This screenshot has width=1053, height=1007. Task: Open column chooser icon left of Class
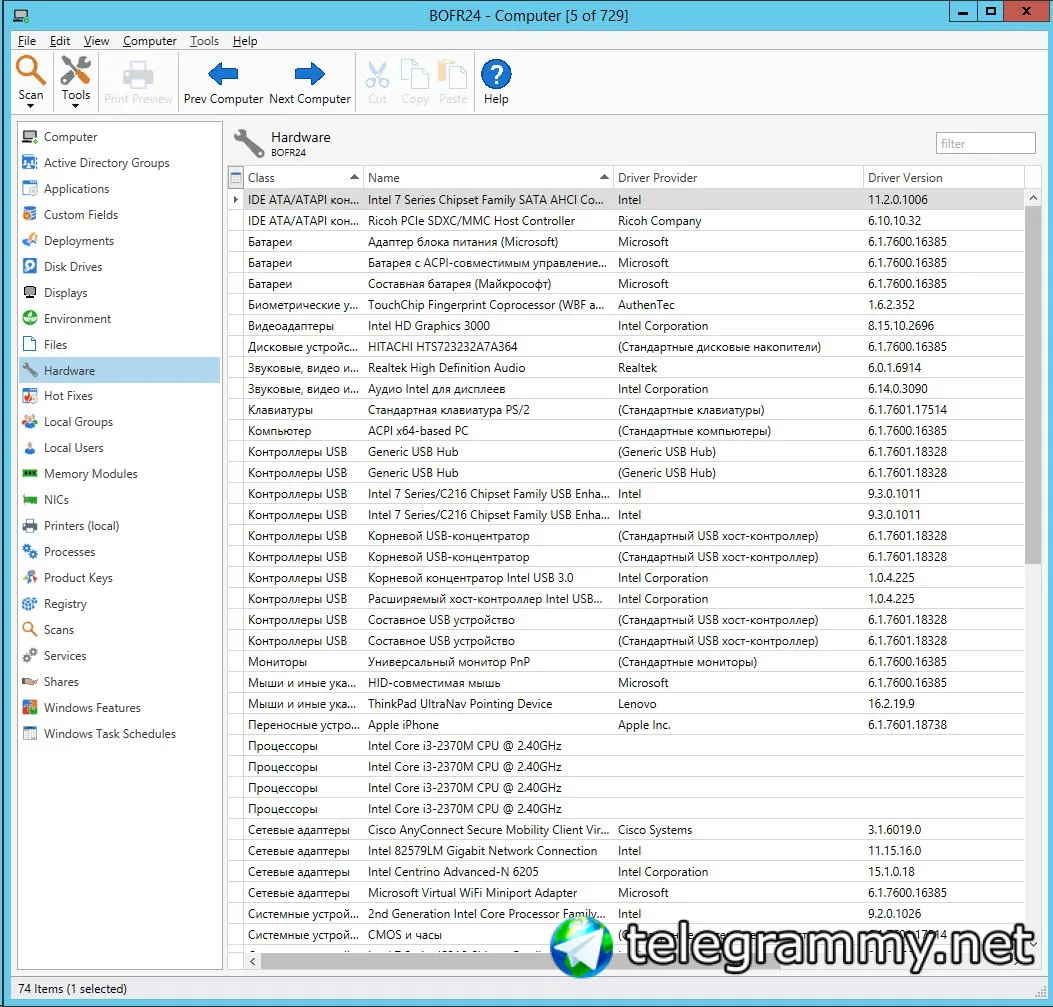[x=236, y=178]
